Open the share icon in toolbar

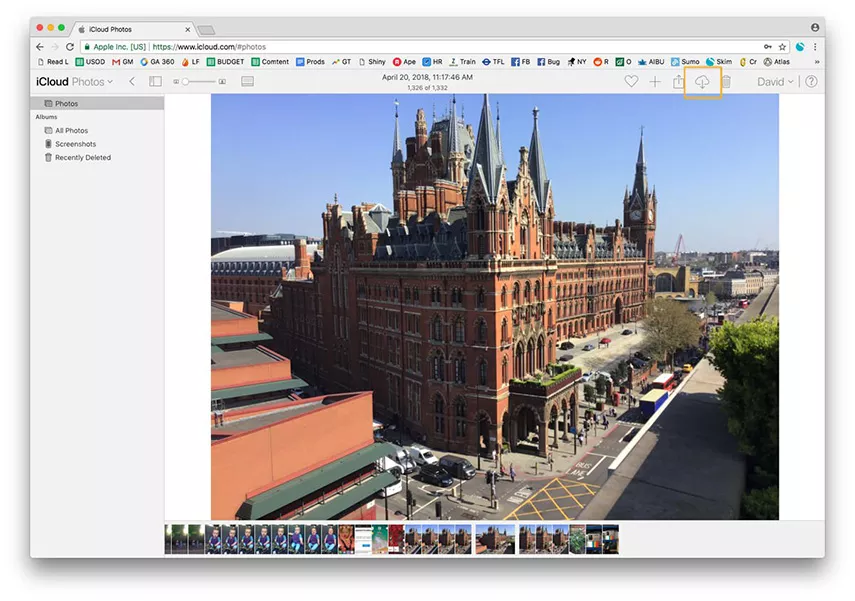point(678,82)
